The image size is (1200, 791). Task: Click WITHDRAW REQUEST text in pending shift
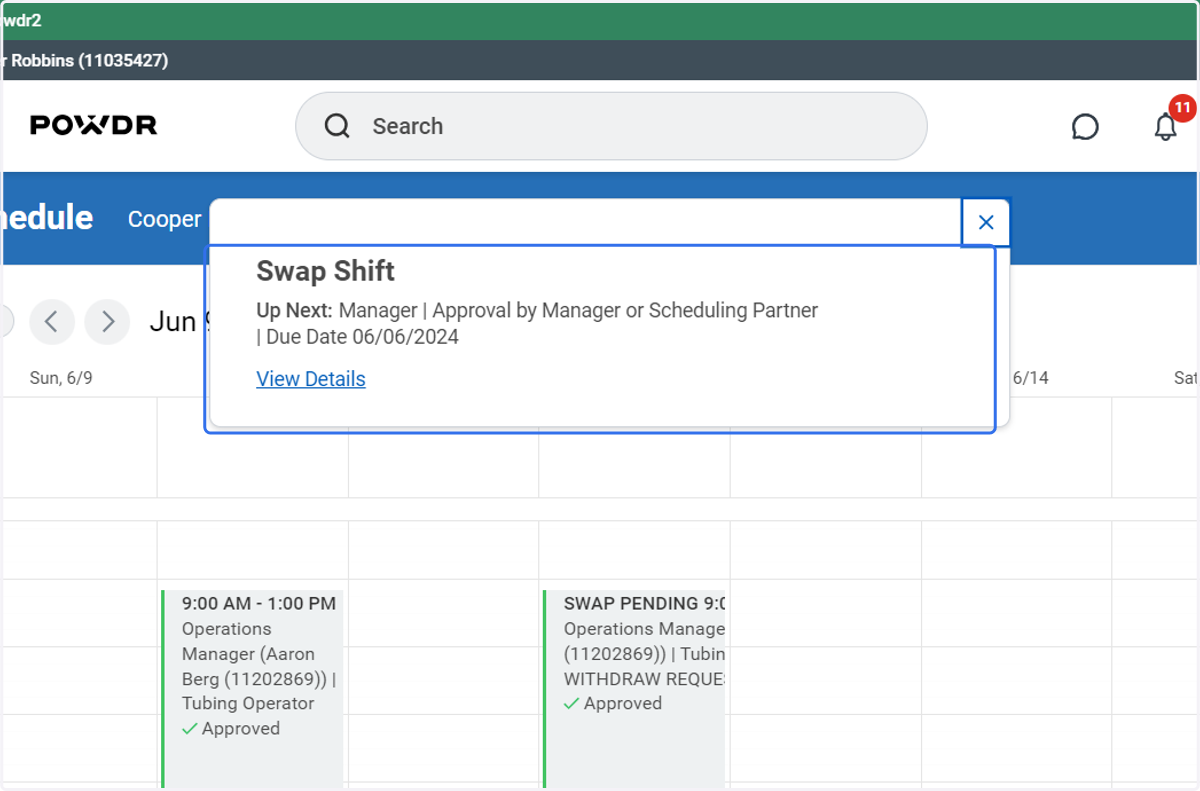pyautogui.click(x=644, y=679)
